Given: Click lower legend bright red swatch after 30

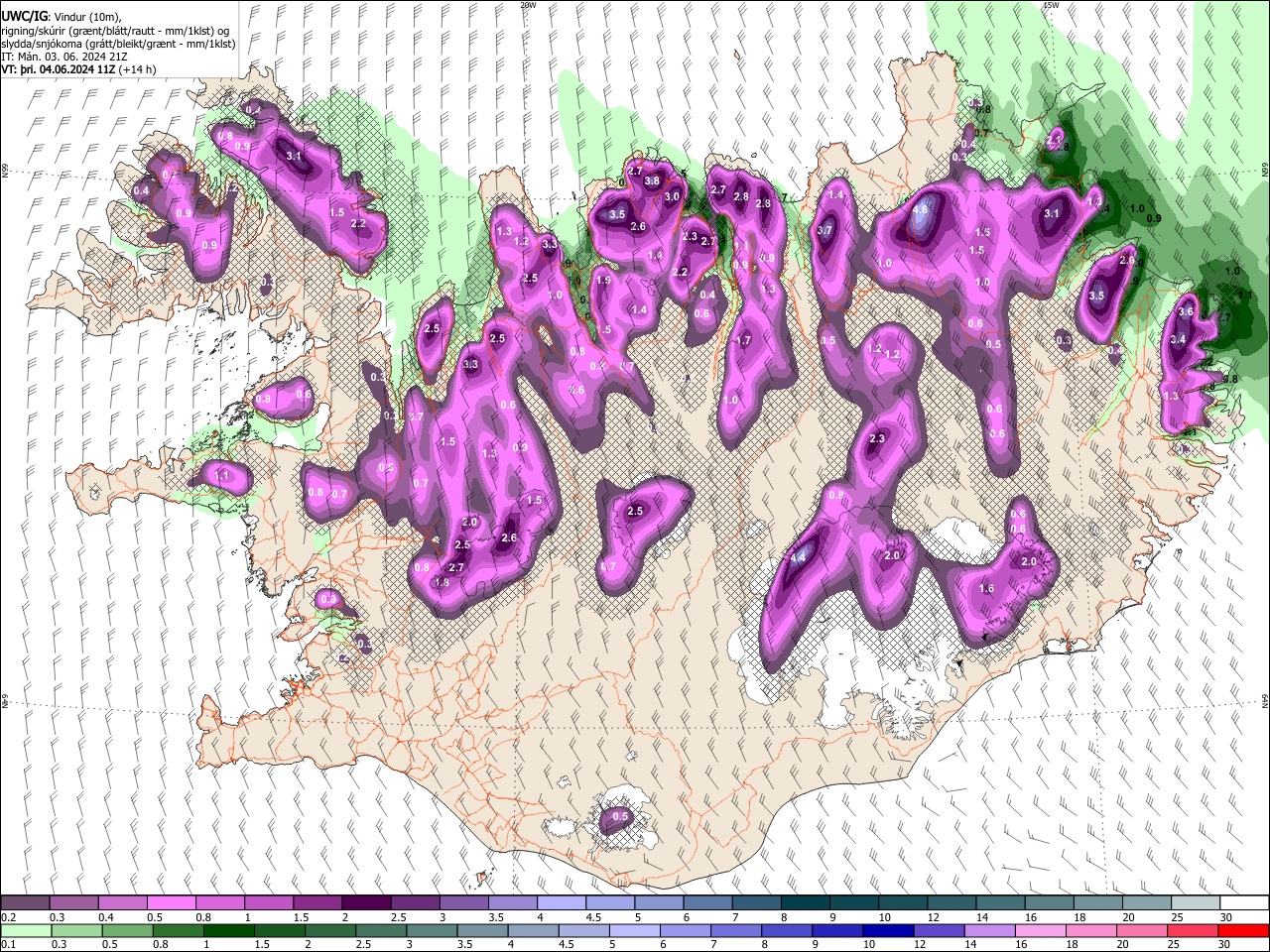Looking at the screenshot, I should tap(1243, 930).
